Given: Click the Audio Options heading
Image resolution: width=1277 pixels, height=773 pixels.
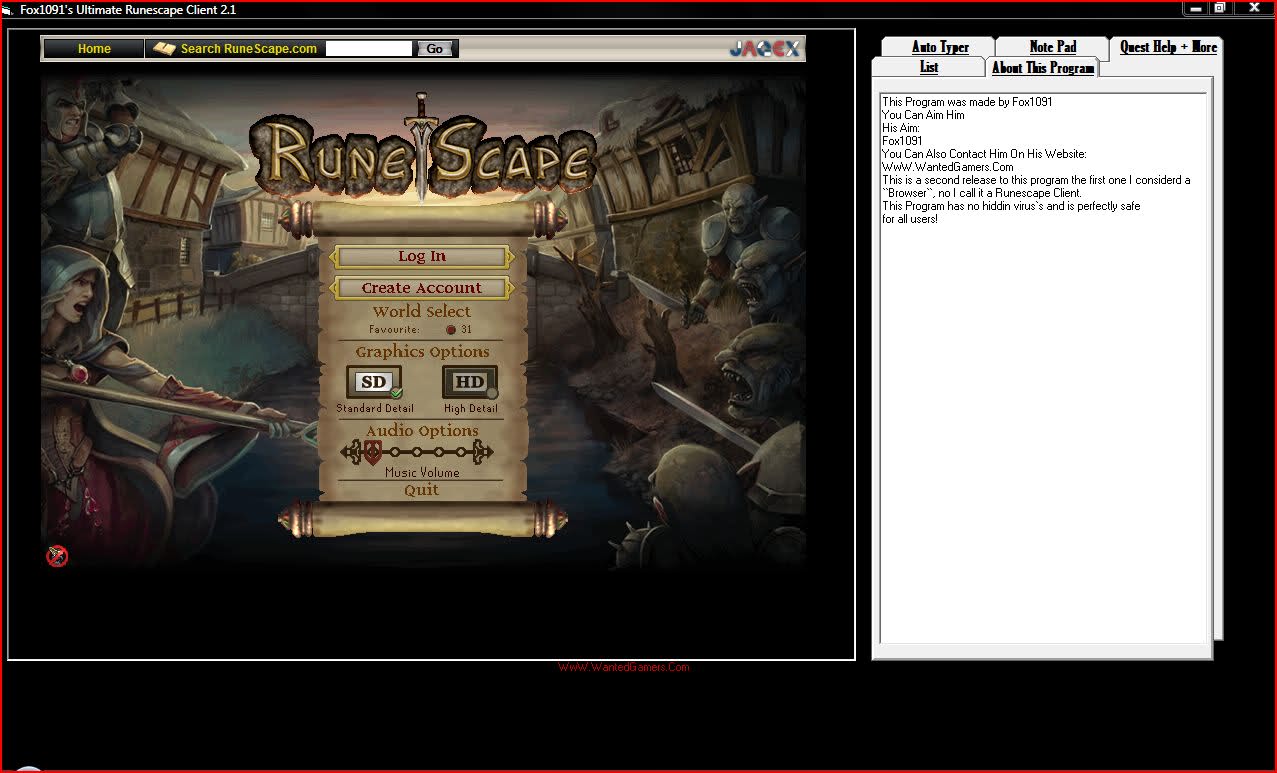Looking at the screenshot, I should tap(422, 431).
